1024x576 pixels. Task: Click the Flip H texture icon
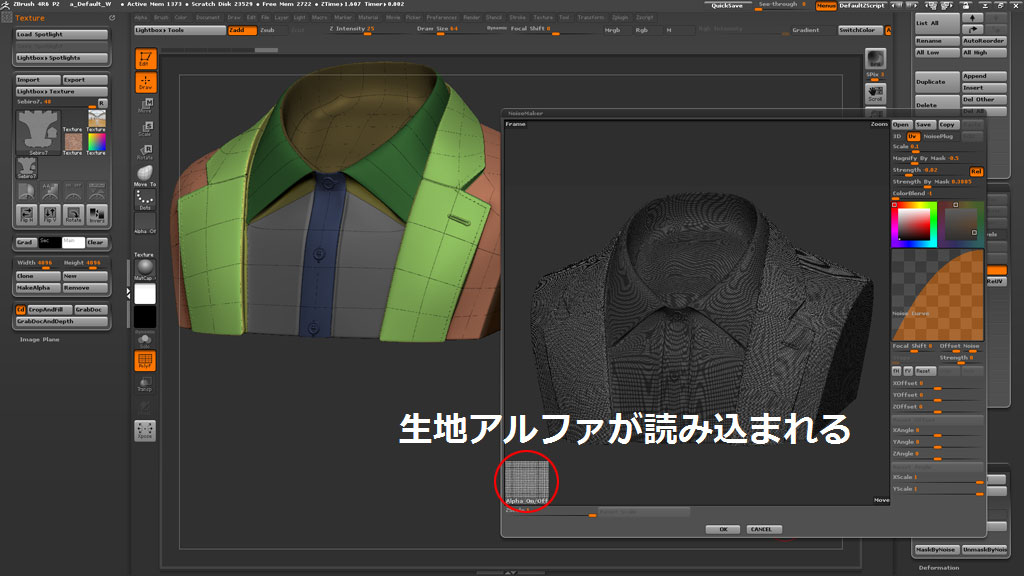coord(27,214)
